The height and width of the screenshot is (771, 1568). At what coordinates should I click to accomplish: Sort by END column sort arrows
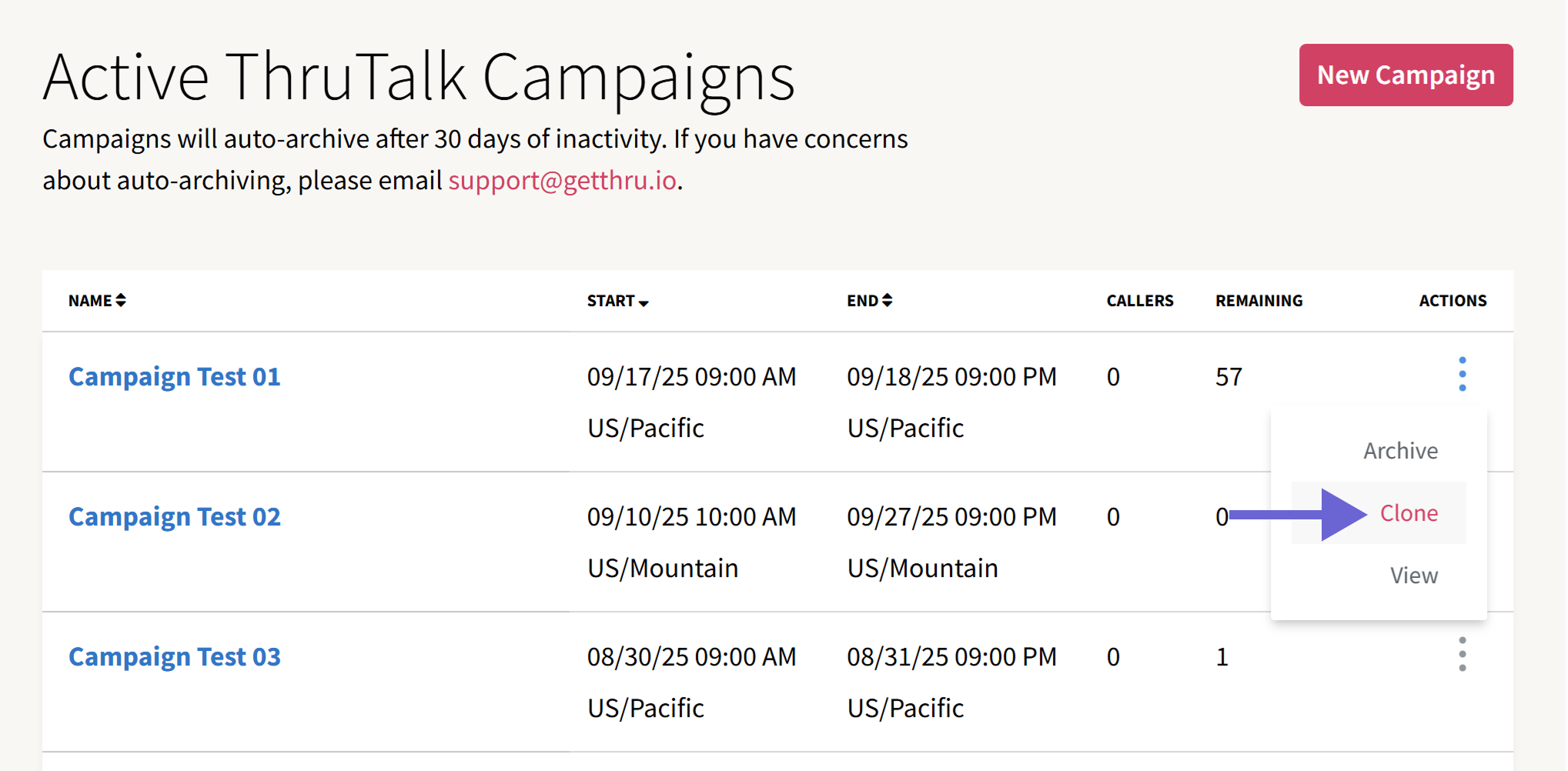tap(888, 301)
